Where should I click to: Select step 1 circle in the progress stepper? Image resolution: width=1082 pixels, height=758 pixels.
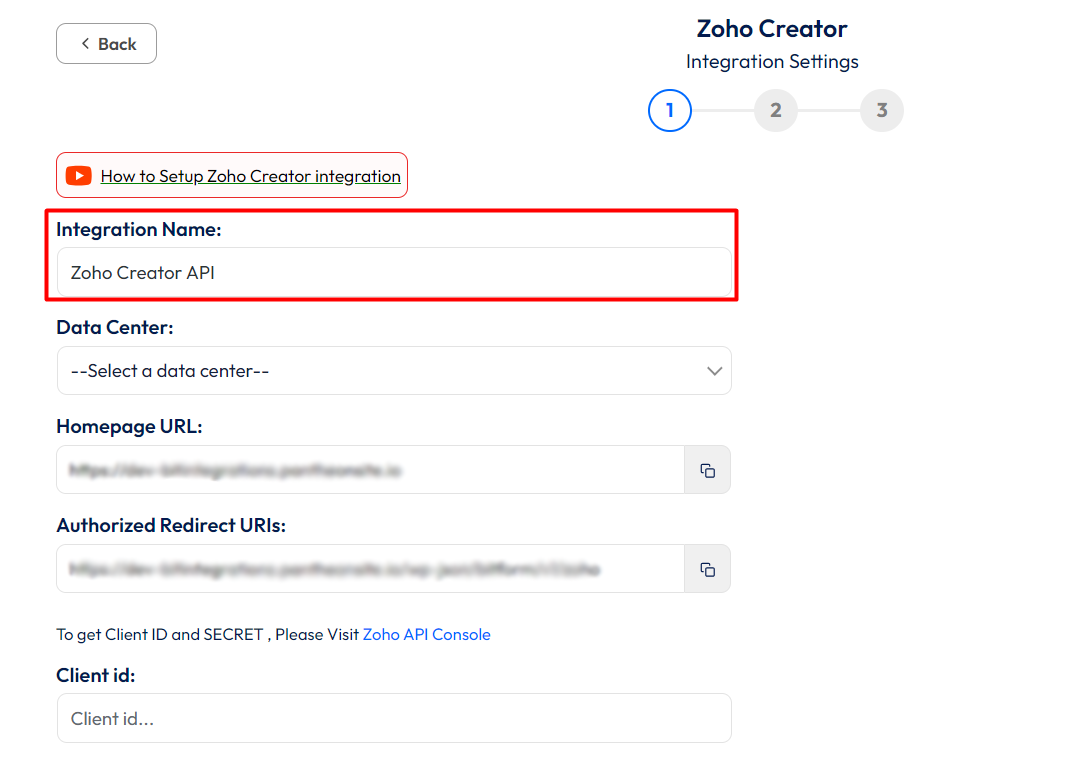pos(669,110)
